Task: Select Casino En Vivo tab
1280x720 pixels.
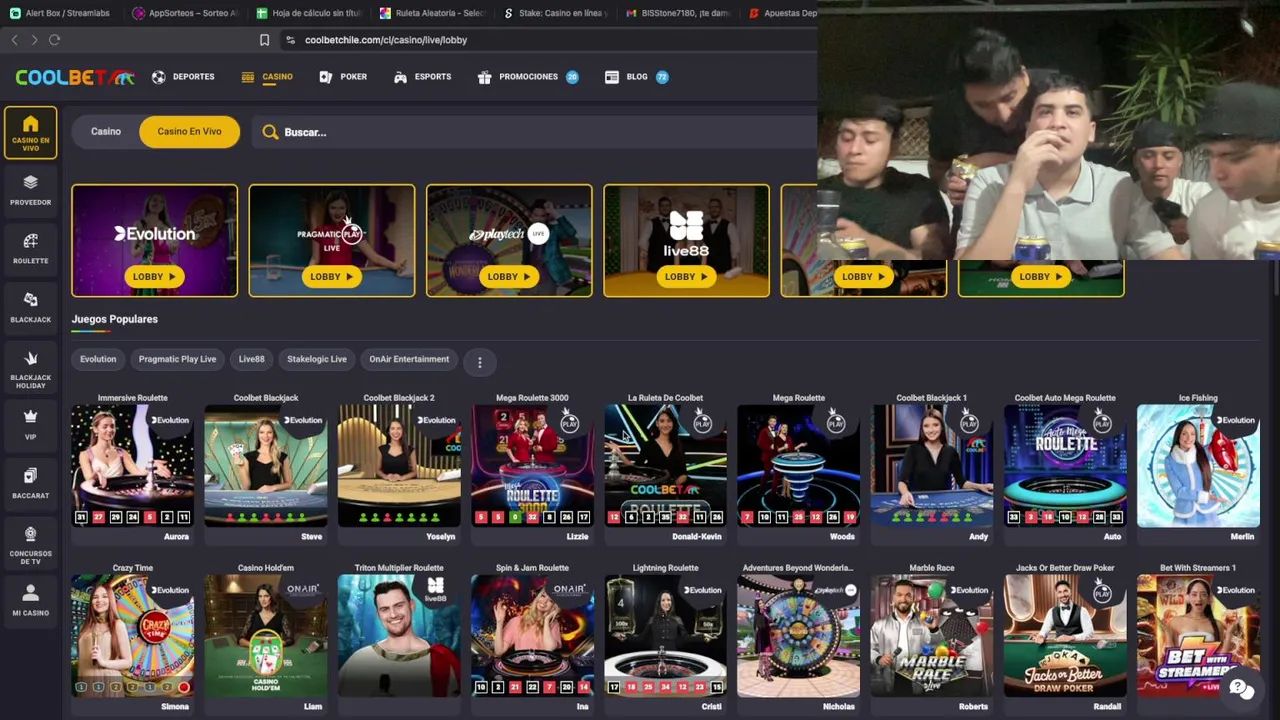Action: [189, 131]
